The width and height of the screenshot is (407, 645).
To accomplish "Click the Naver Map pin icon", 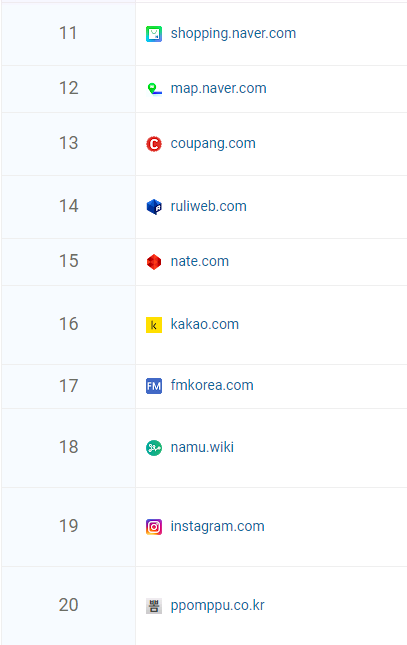I will pyautogui.click(x=154, y=88).
